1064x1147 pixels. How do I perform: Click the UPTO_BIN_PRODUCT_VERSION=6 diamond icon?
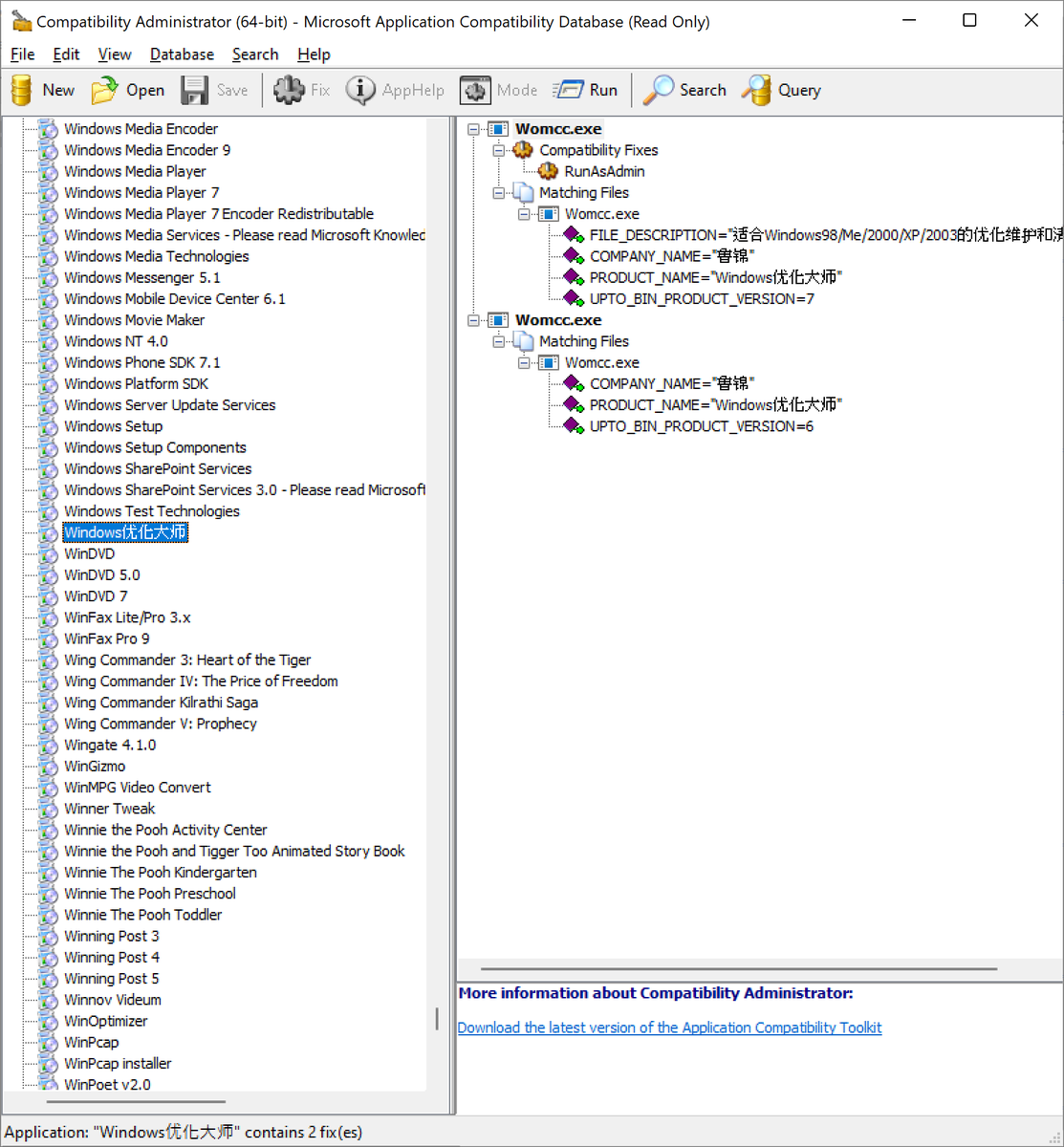pos(574,426)
